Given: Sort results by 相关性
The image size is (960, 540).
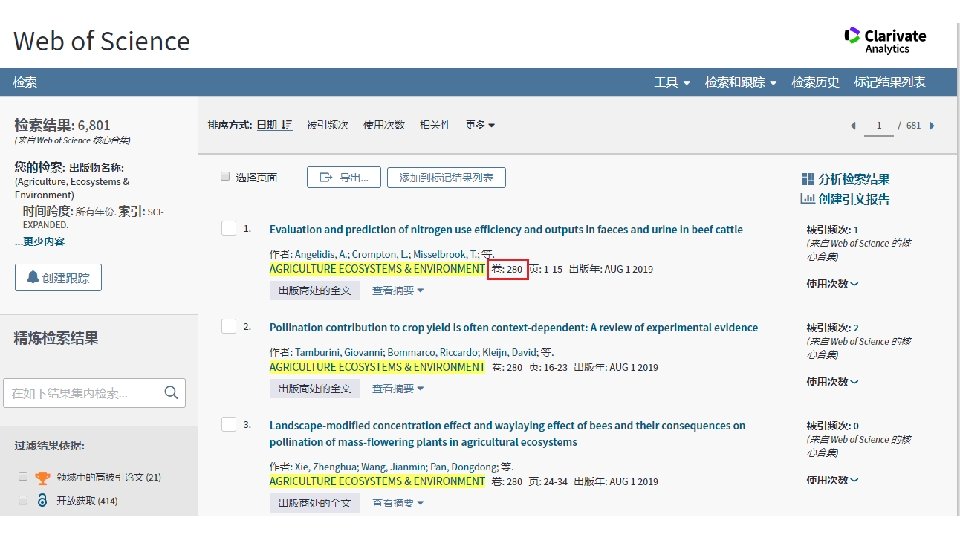Looking at the screenshot, I should (434, 125).
